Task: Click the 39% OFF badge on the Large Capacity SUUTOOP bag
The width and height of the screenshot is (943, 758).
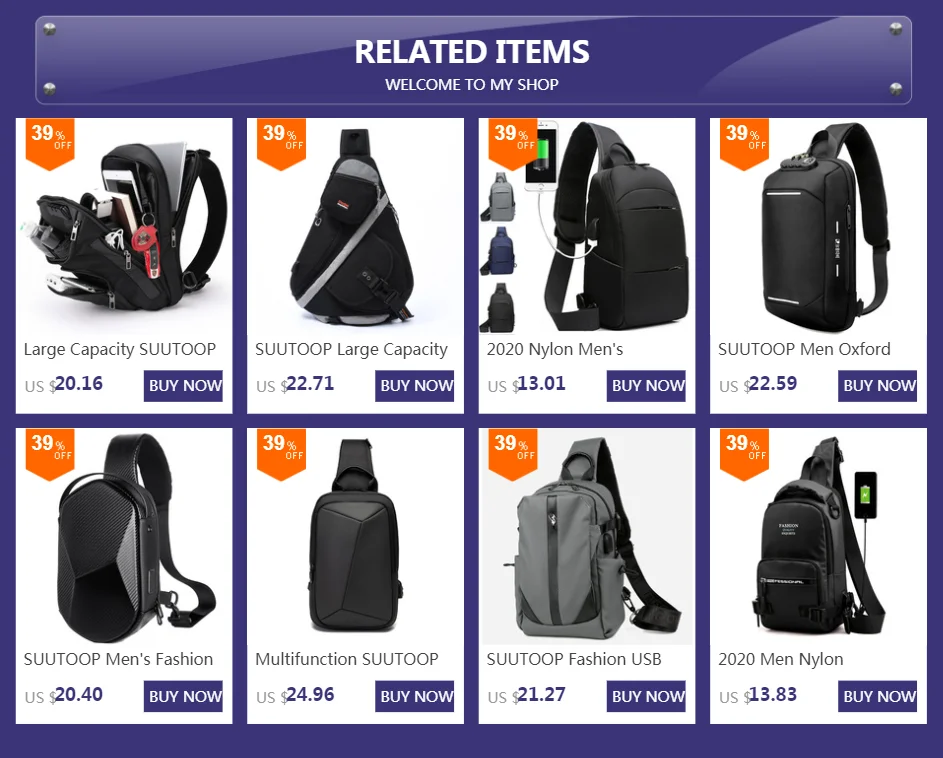Action: coord(50,143)
